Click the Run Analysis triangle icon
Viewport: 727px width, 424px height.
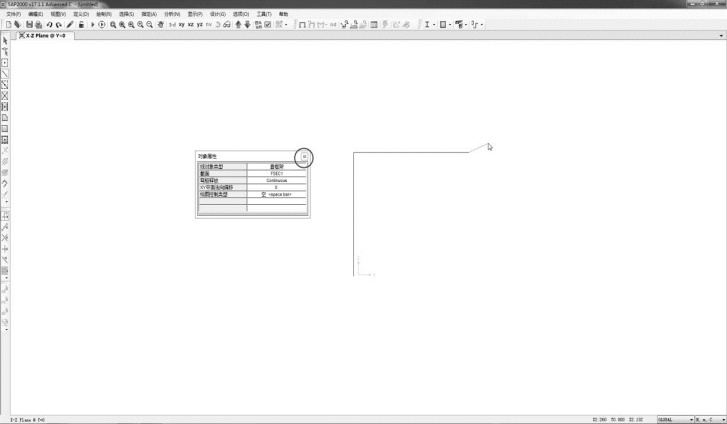(92, 25)
